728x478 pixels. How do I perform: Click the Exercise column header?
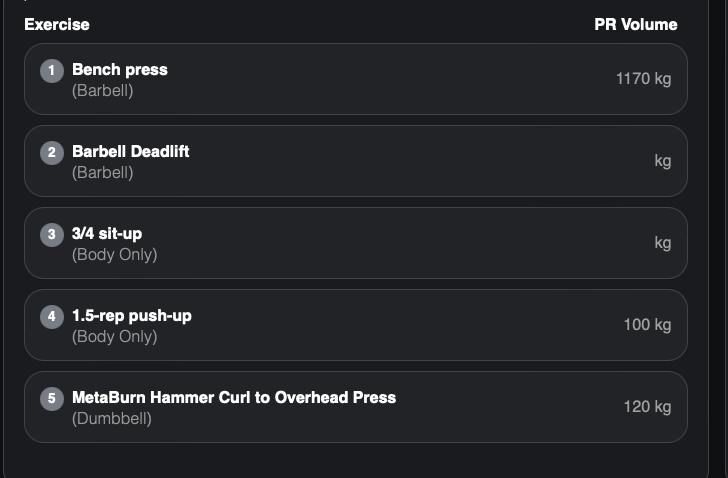coord(57,24)
